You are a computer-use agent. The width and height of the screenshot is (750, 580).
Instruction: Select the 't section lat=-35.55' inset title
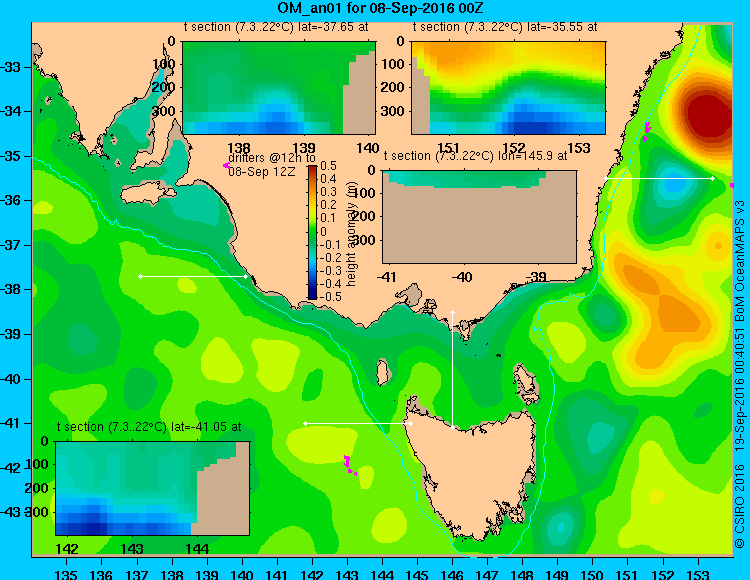click(x=505, y=27)
